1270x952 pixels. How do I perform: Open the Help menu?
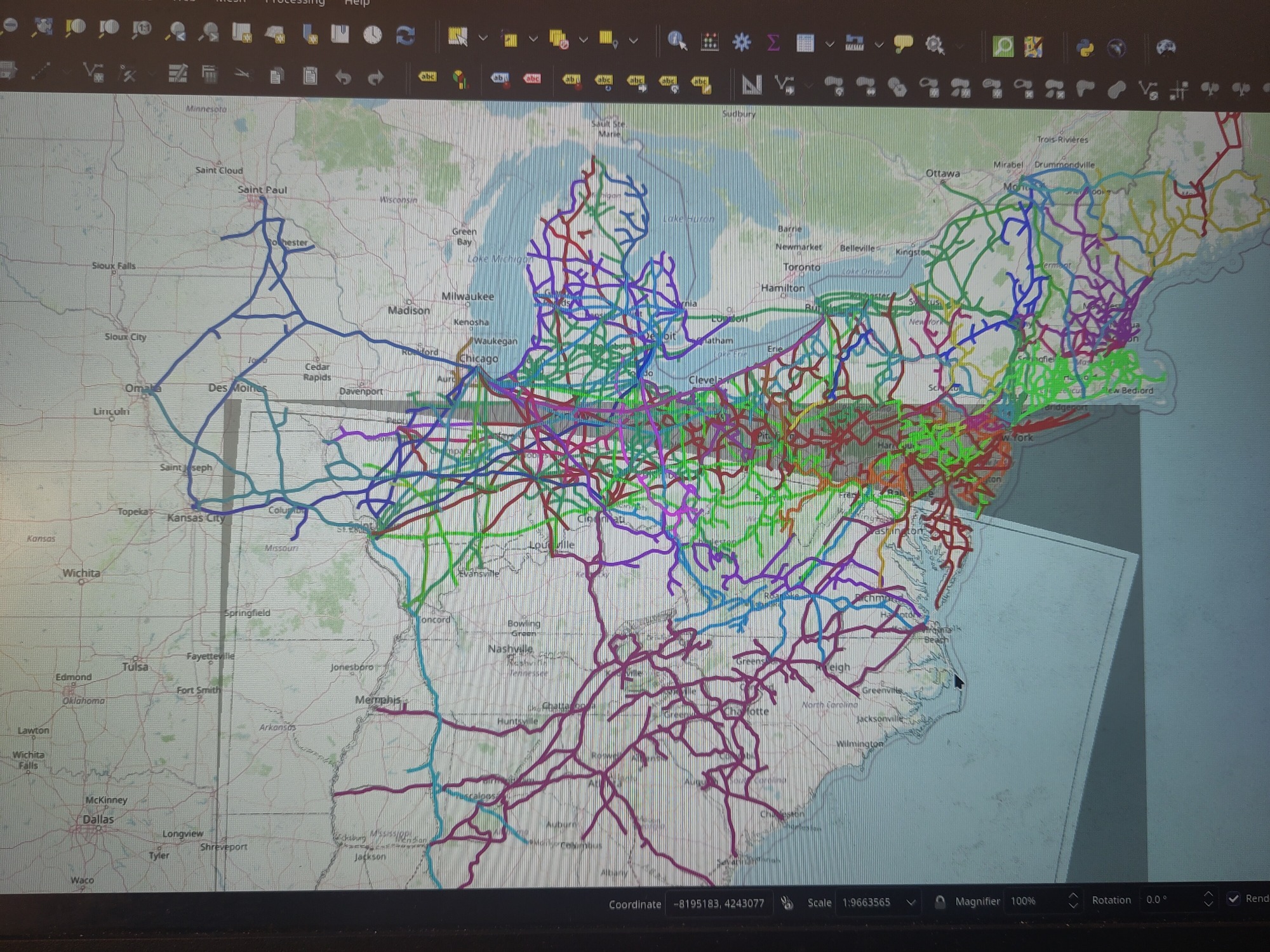(x=357, y=3)
